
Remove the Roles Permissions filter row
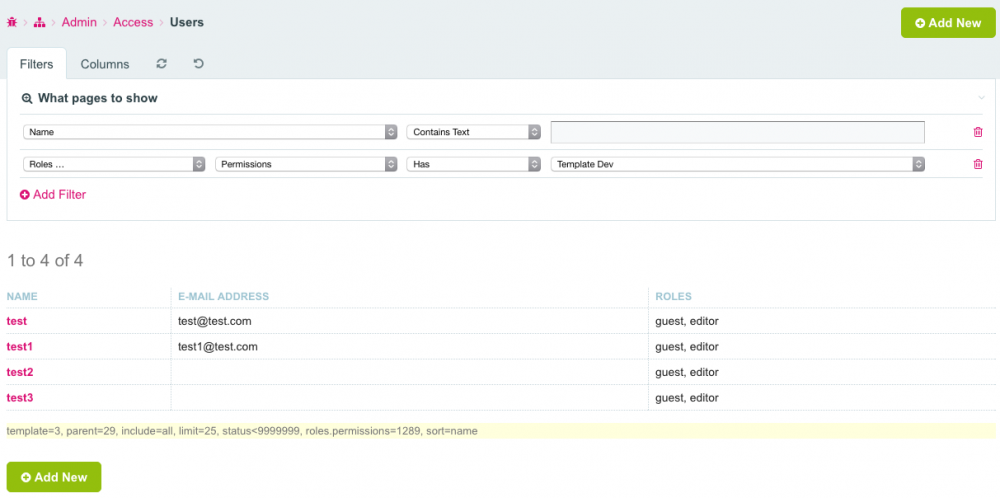point(977,164)
